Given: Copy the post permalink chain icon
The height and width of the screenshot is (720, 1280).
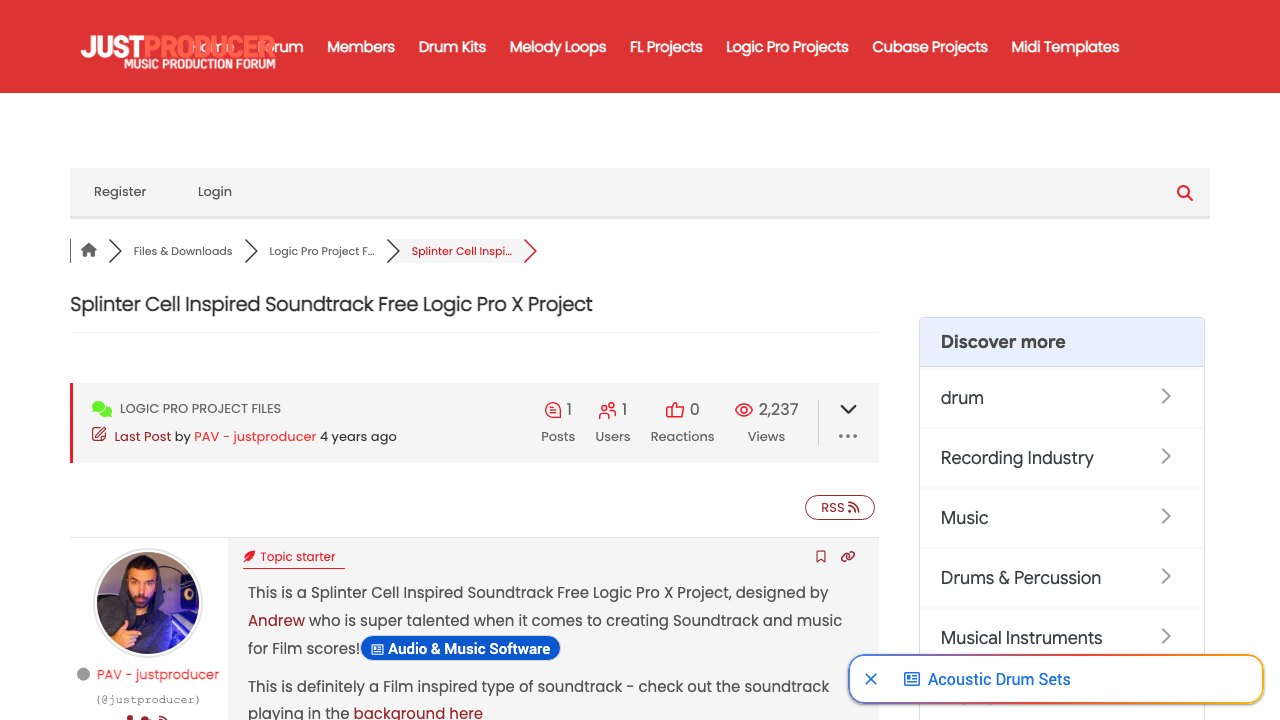Looking at the screenshot, I should pyautogui.click(x=848, y=557).
